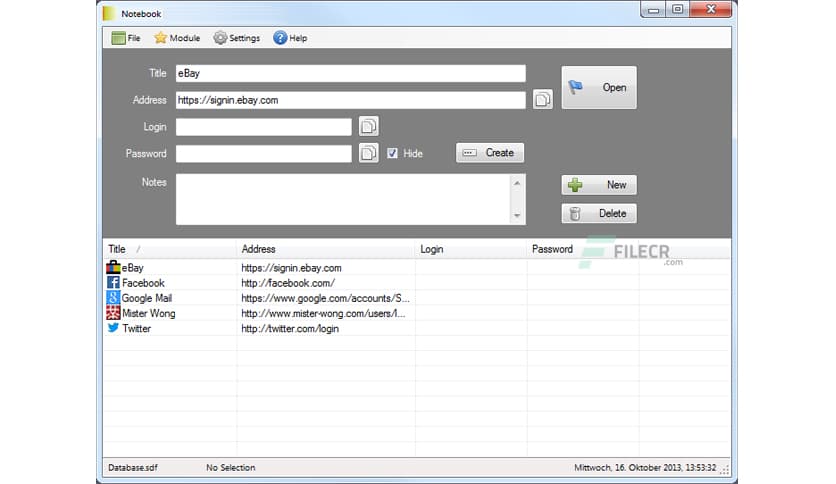Select the Twitter row title

(136, 328)
